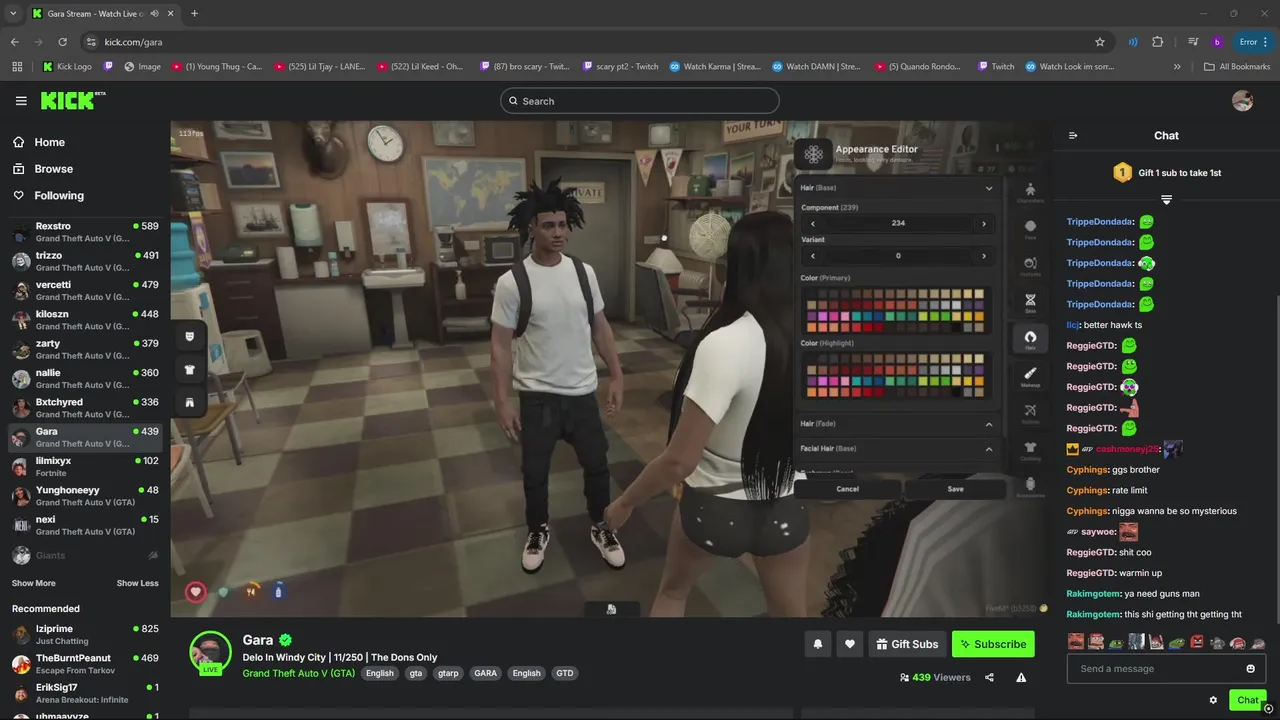Viewport: 1280px width, 720px height.
Task: Open the Kick Logo bookmark
Action: [x=66, y=67]
